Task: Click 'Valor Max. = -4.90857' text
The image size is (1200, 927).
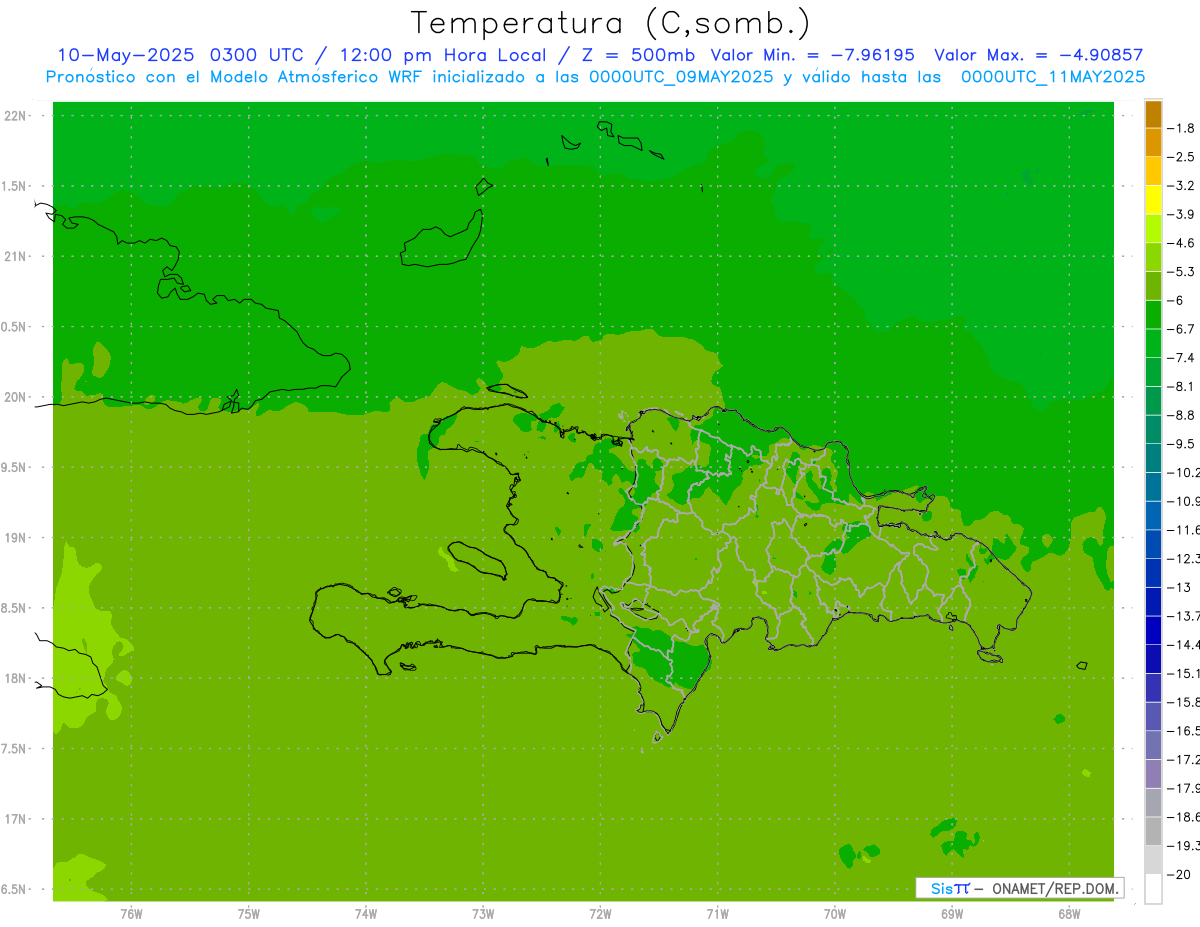Action: point(1039,55)
